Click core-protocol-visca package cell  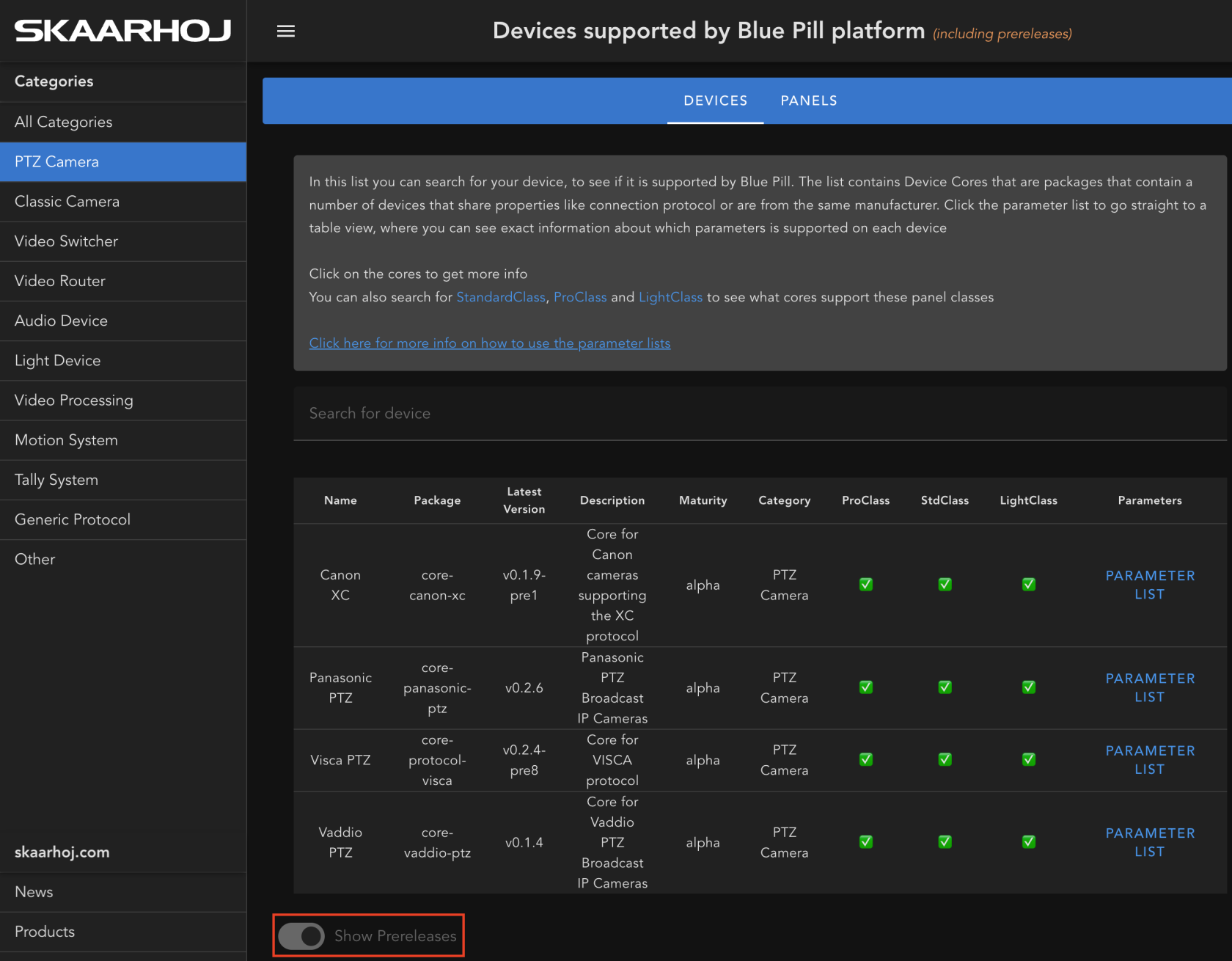click(437, 760)
